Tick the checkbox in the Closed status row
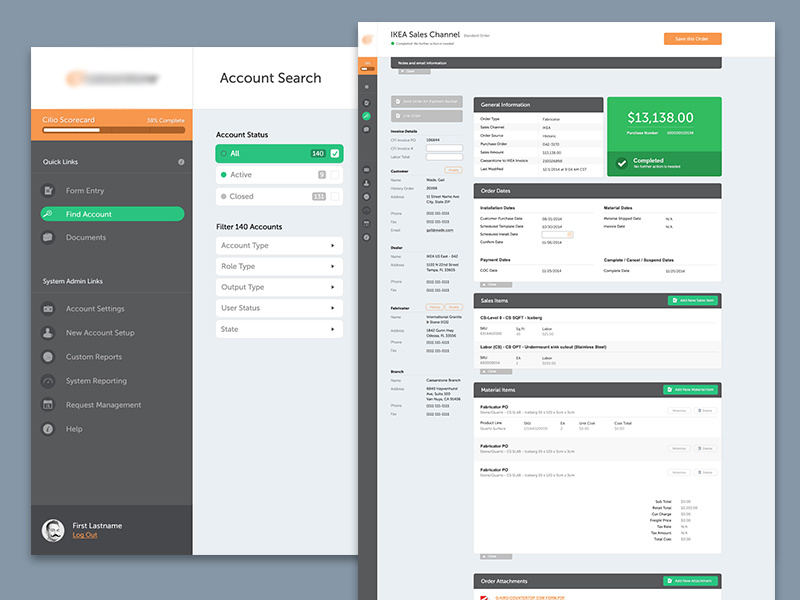 pyautogui.click(x=335, y=196)
